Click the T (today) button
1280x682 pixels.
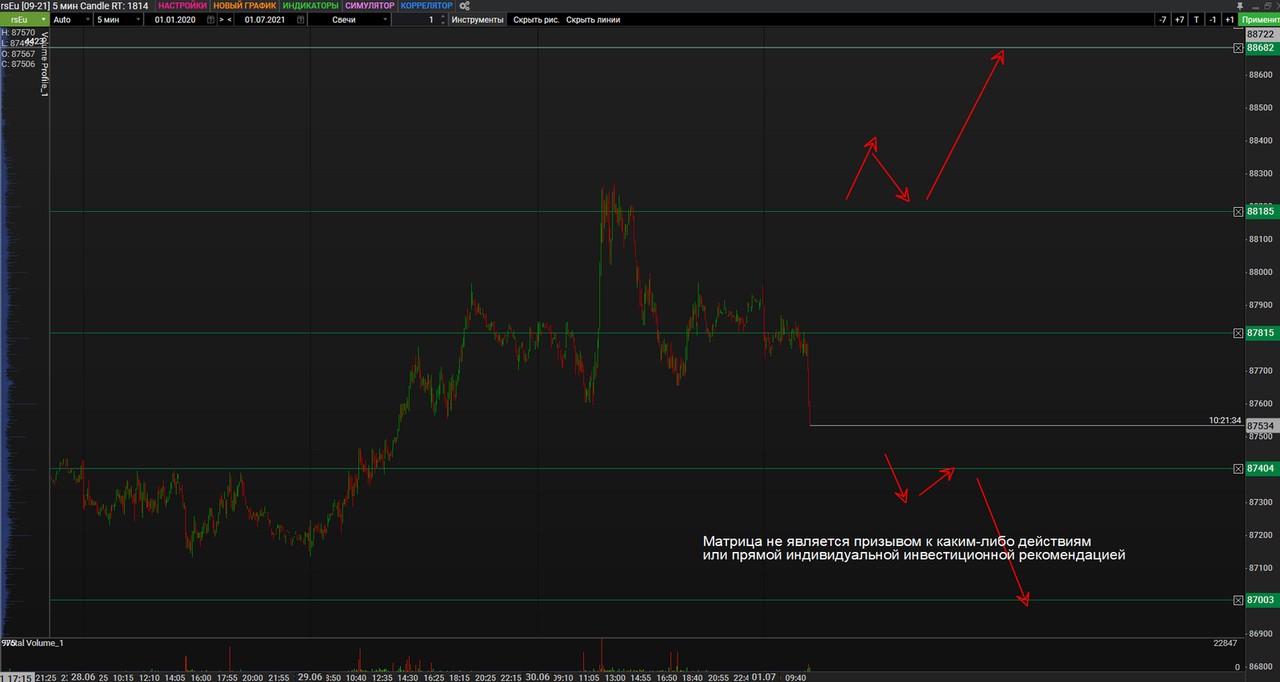(x=1196, y=19)
